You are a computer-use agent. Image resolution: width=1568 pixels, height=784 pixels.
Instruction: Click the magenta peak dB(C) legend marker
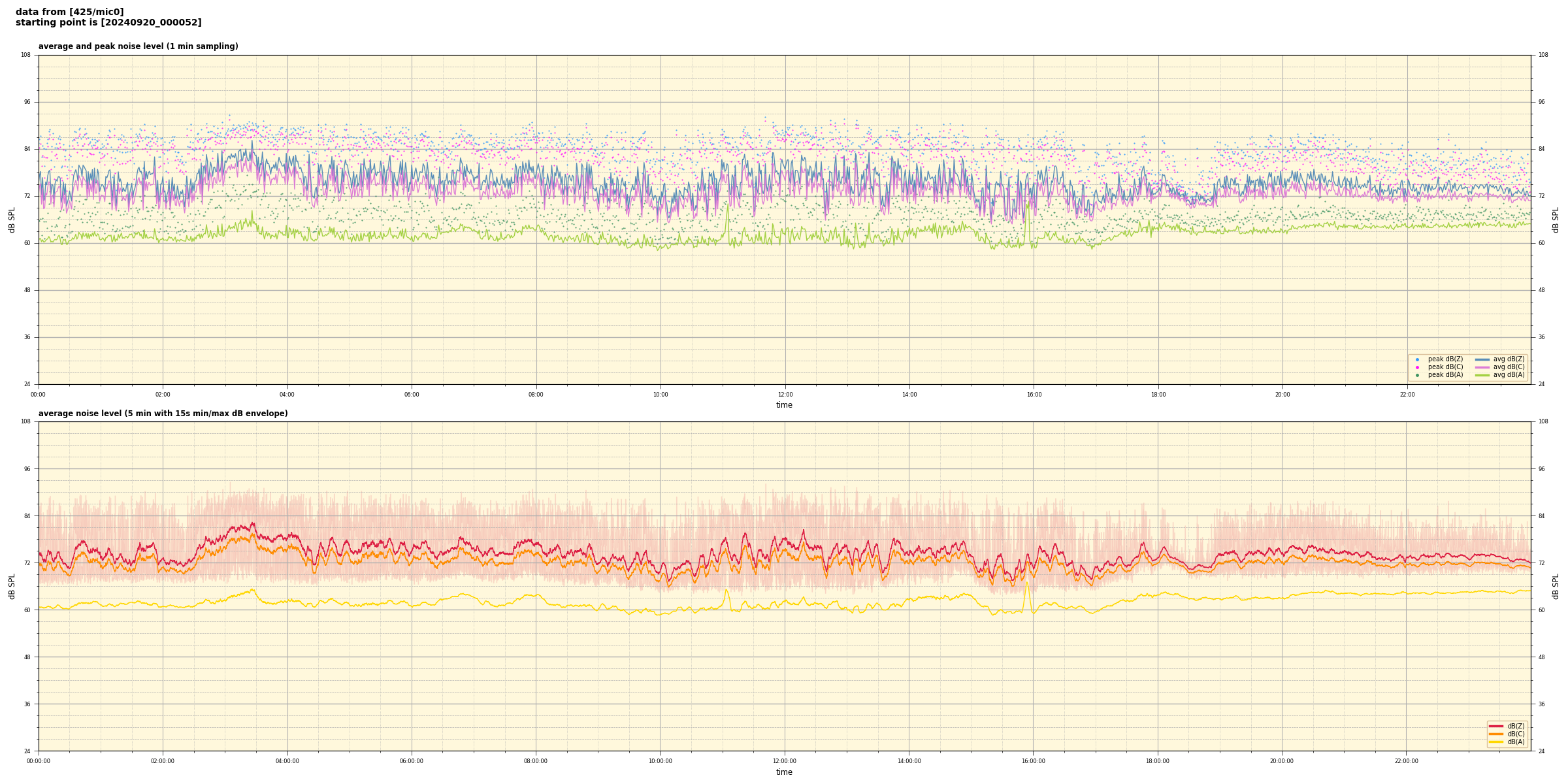[x=1417, y=367]
